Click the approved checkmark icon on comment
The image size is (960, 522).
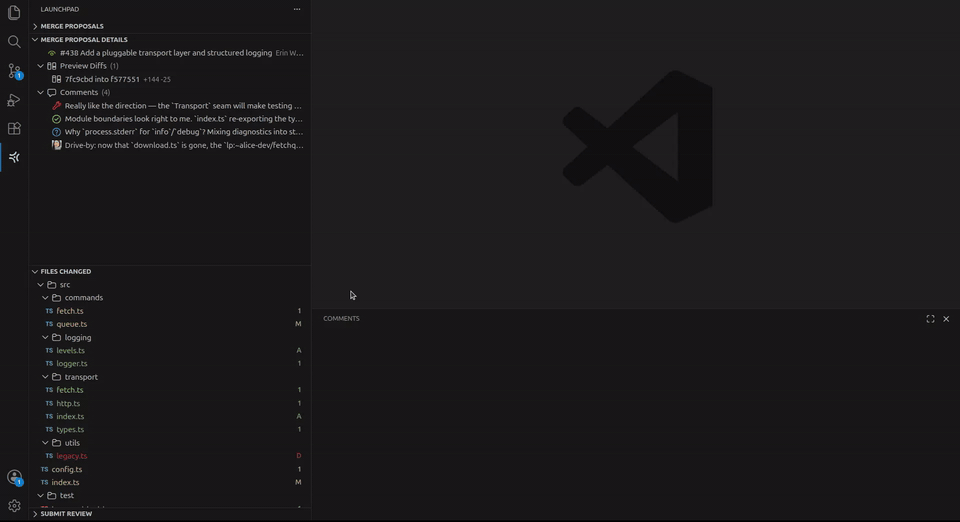(x=56, y=119)
